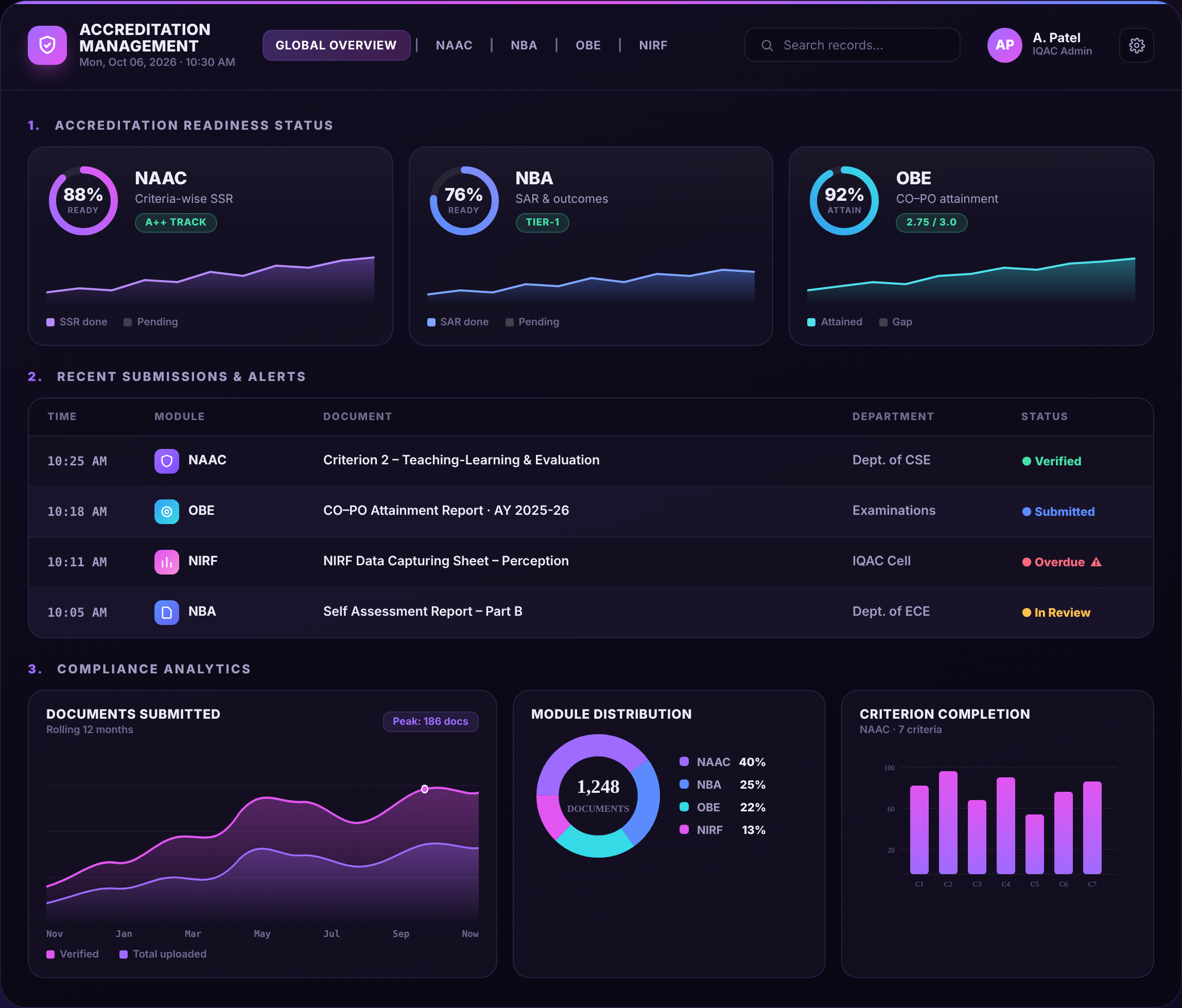The height and width of the screenshot is (1008, 1182).
Task: Click 'Self Assessment Report – Part B'
Action: pyautogui.click(x=423, y=612)
